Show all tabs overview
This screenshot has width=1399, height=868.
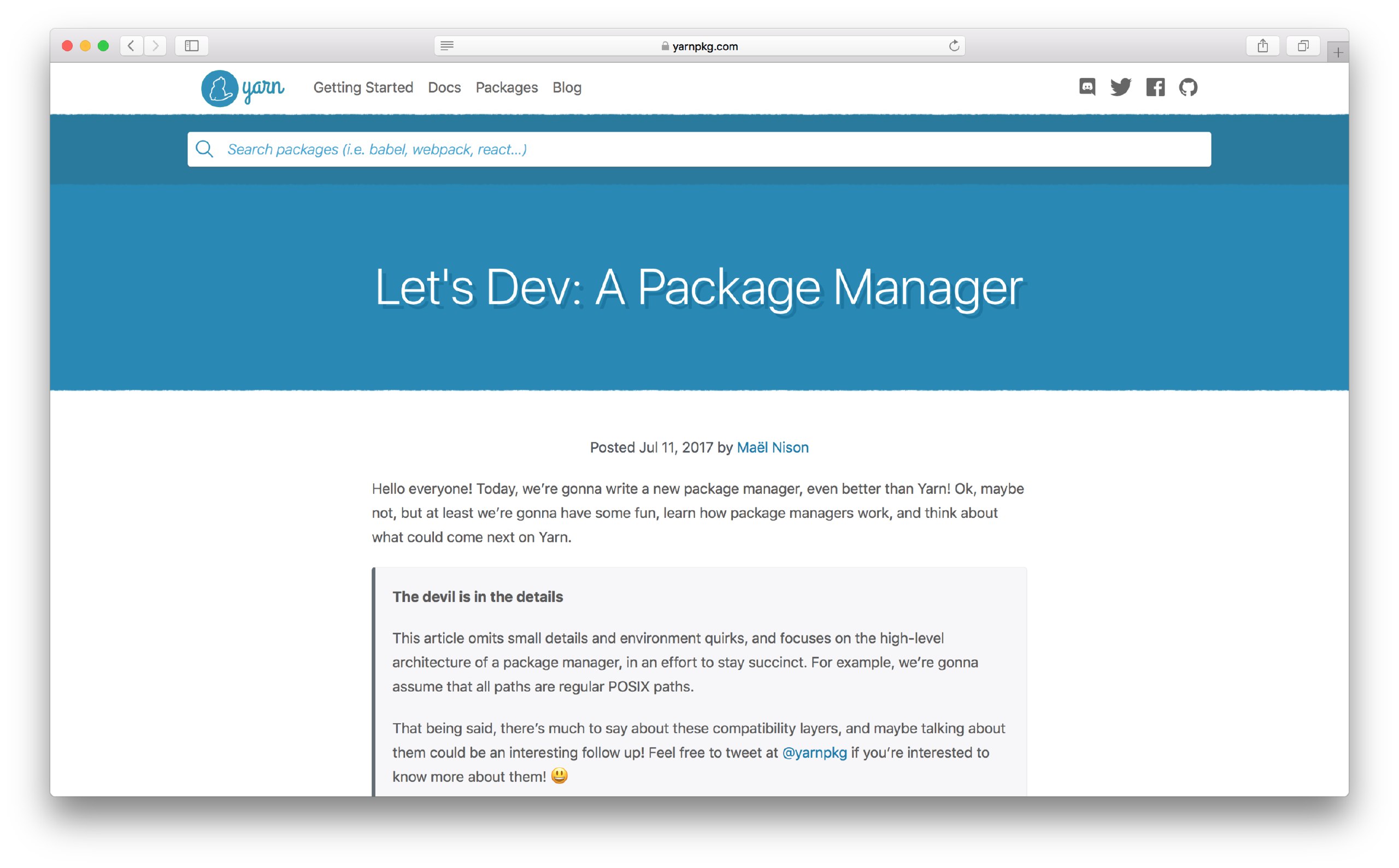point(1303,46)
